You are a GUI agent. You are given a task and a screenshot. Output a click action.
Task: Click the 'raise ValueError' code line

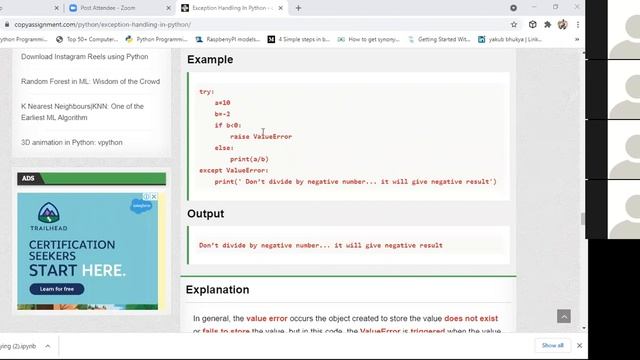point(261,137)
